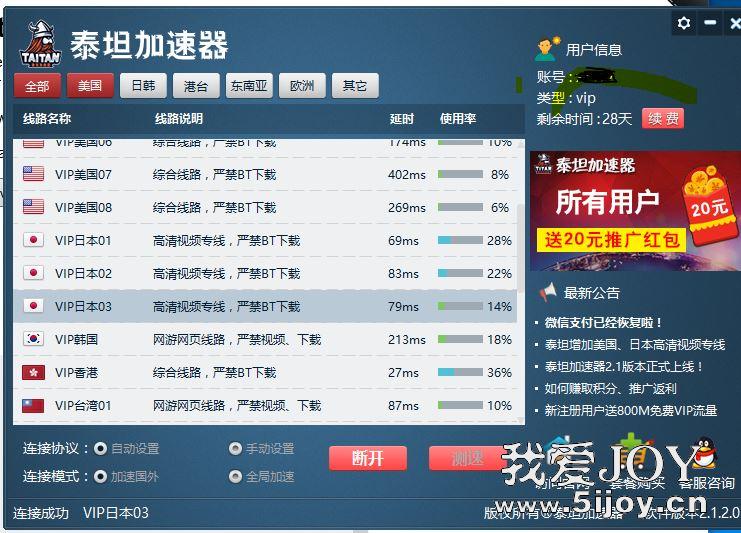The image size is (741, 533).
Task: Click the megaphone icon beside 最新公告
Action: click(x=548, y=292)
